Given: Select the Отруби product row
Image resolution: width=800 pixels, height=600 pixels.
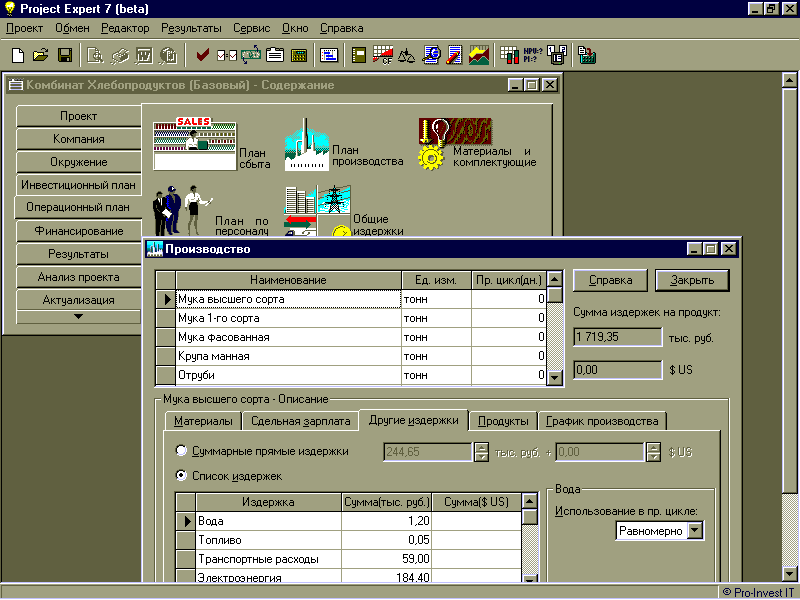Looking at the screenshot, I should [x=351, y=375].
